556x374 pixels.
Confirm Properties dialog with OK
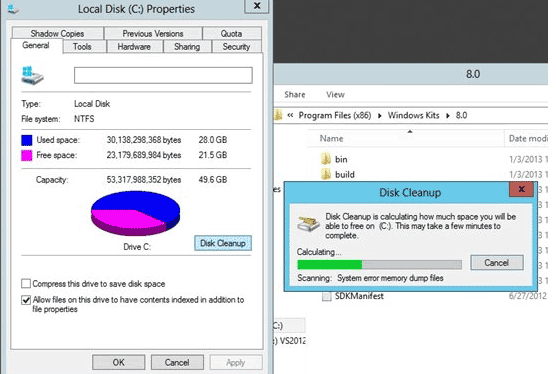(118, 362)
